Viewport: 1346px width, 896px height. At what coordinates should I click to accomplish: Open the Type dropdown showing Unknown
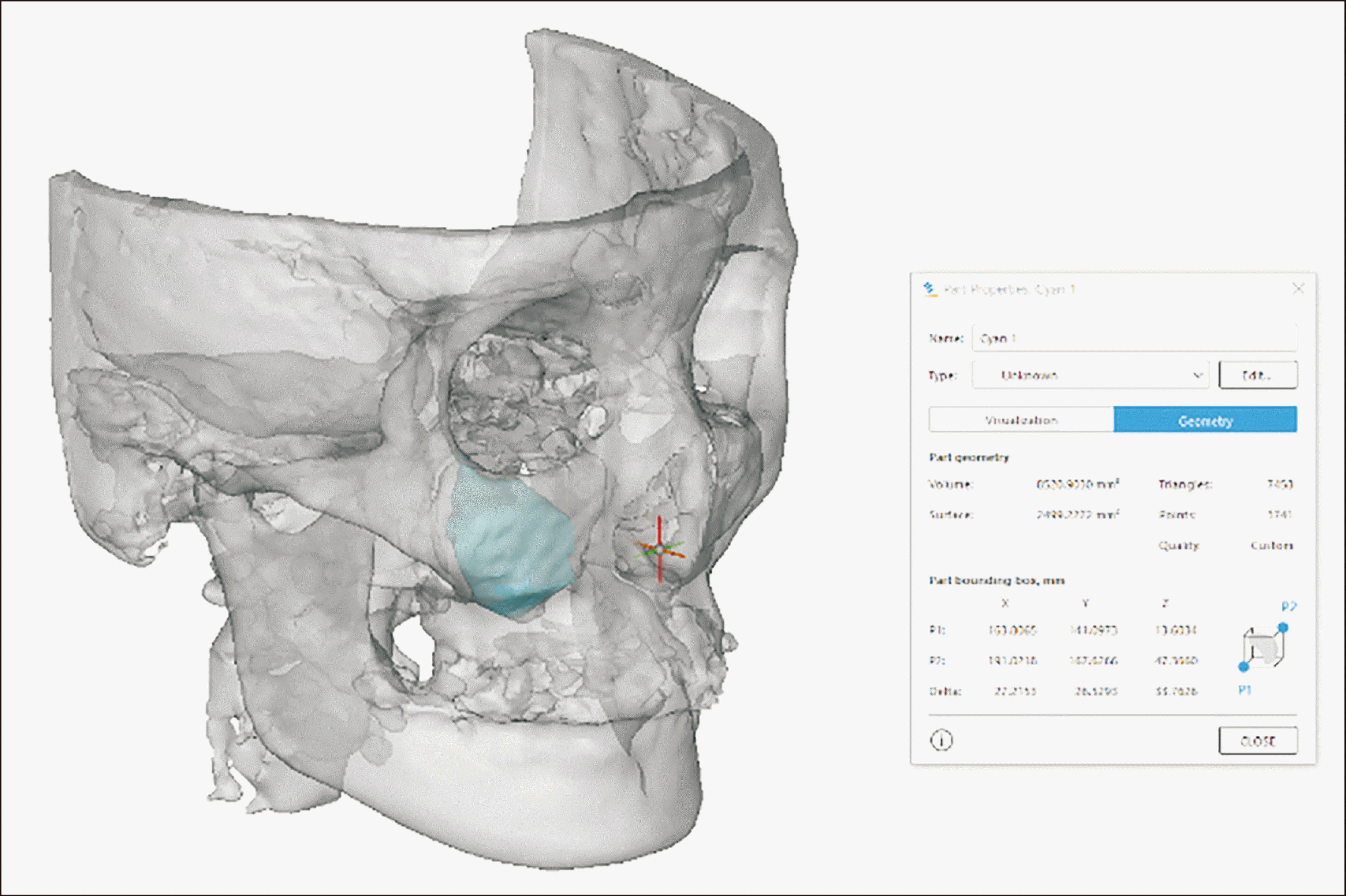1091,375
